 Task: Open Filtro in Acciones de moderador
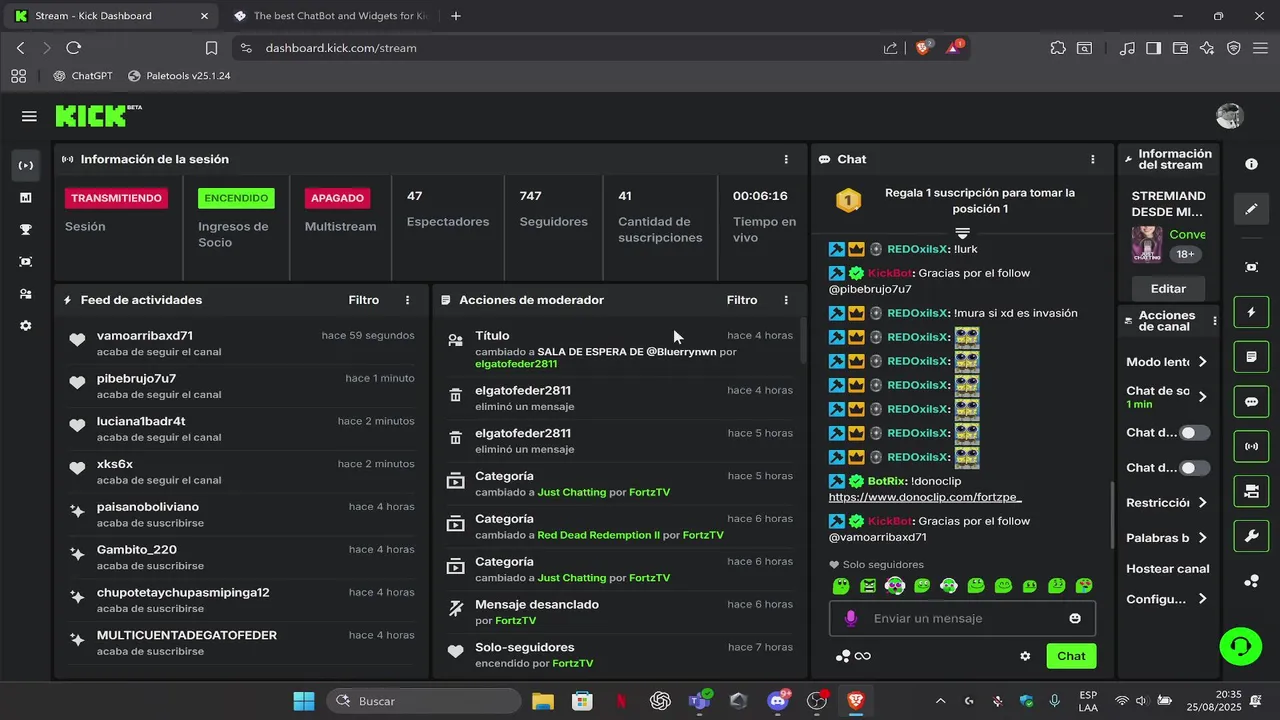[x=742, y=300]
